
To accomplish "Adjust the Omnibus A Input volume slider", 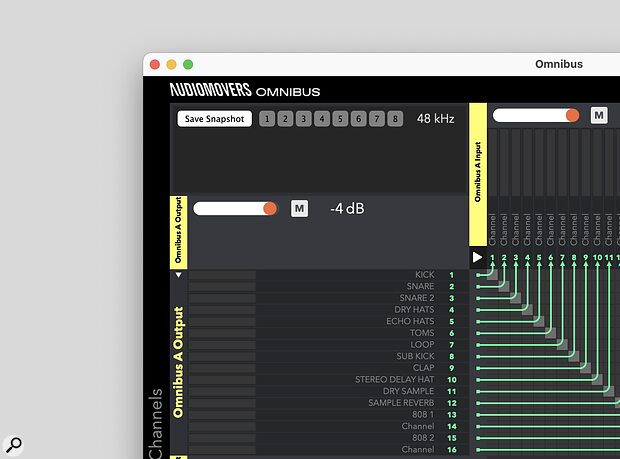I will tap(536, 115).
